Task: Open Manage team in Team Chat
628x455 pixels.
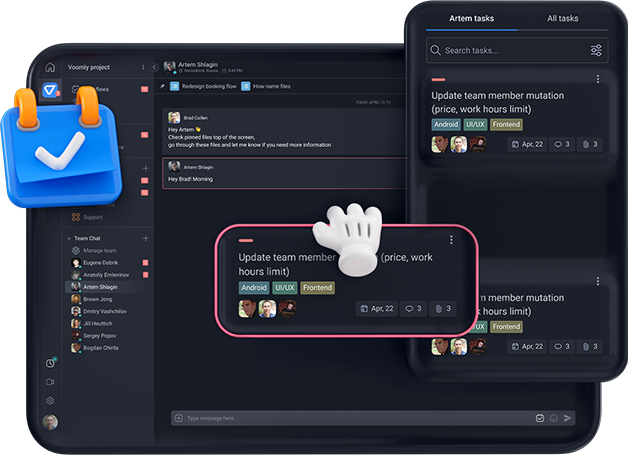Action: pyautogui.click(x=95, y=251)
